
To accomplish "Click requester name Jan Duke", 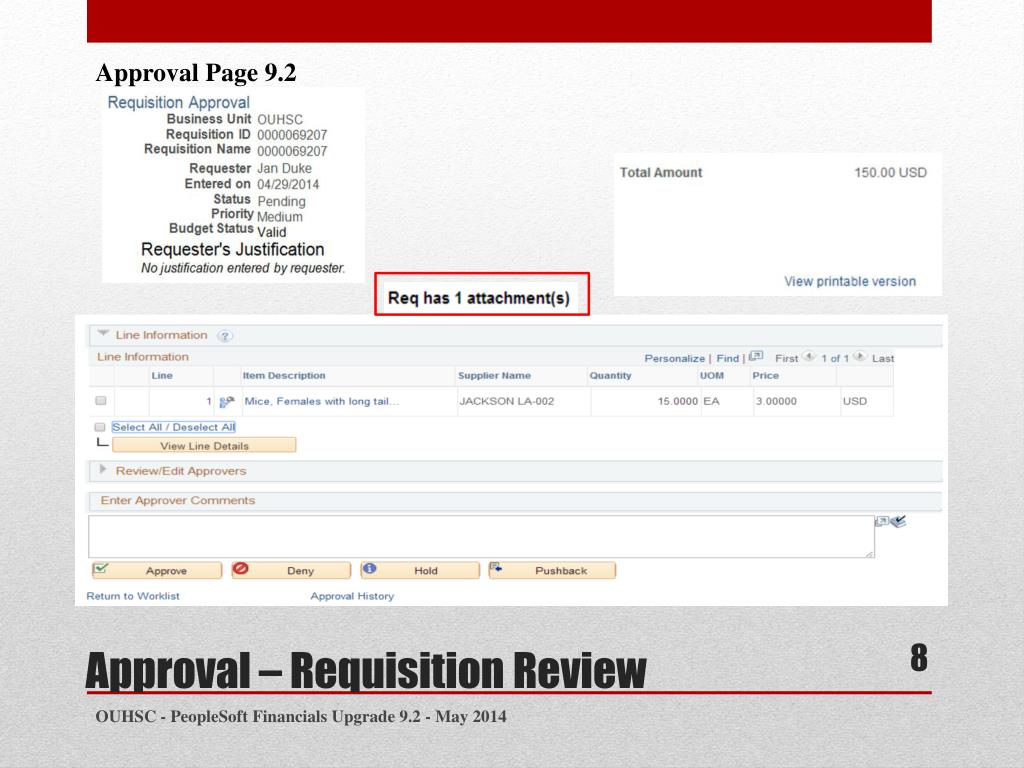I will click(x=284, y=168).
